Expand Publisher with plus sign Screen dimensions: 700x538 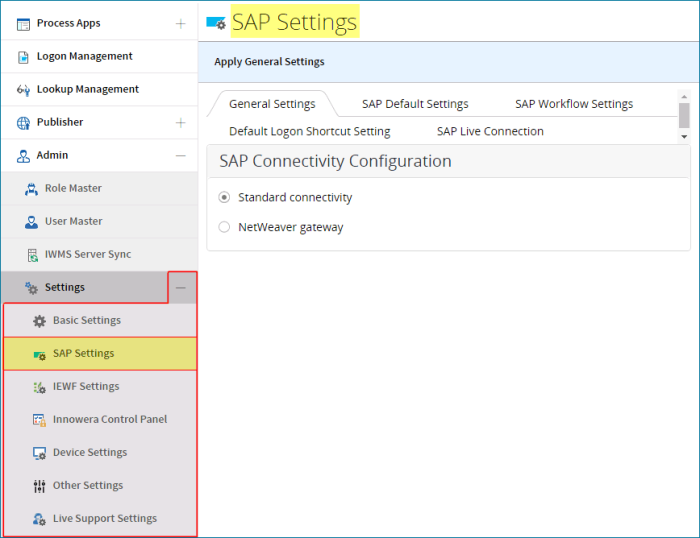click(x=180, y=123)
